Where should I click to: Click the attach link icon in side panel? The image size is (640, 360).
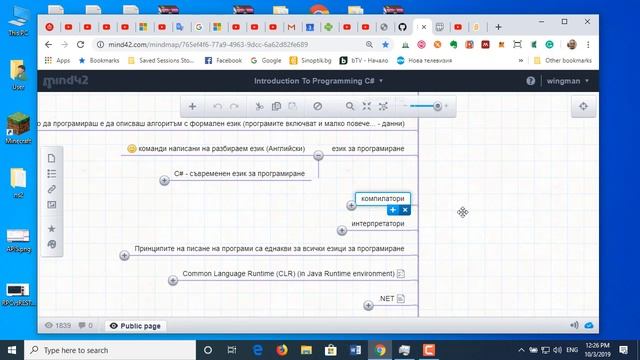point(51,189)
